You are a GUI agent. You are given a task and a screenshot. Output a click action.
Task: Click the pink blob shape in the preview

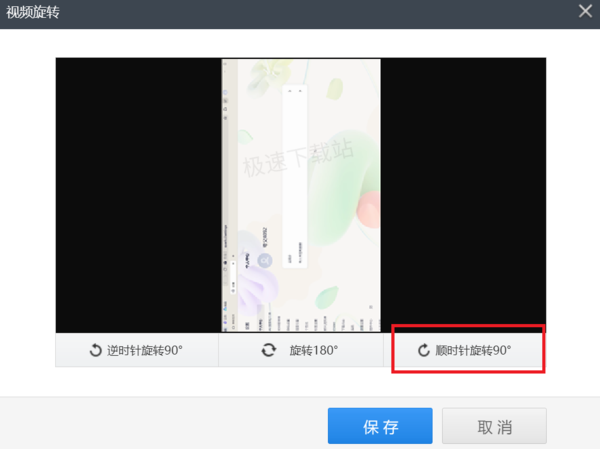(x=369, y=210)
